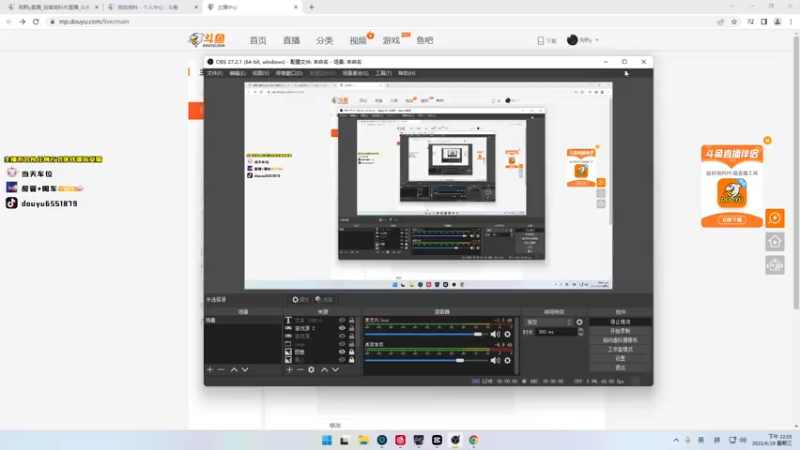Open Windows Start menu on taskbar

pos(327,440)
